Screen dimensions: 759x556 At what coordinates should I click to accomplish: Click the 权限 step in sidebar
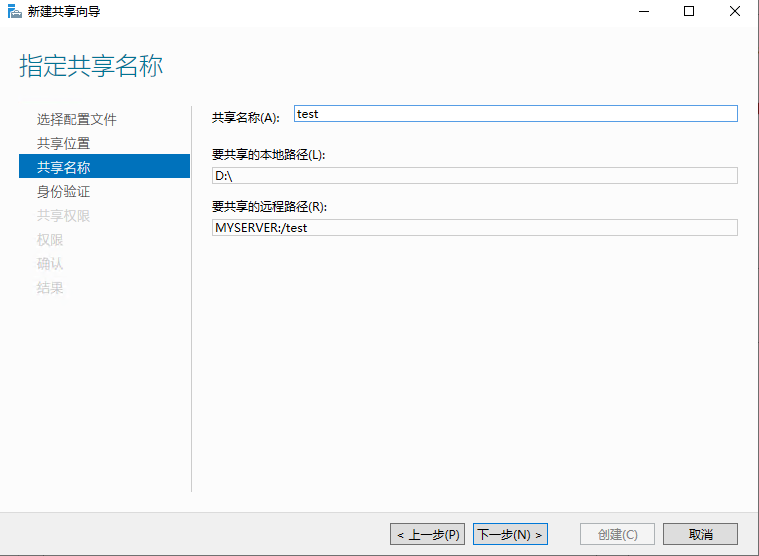tap(50, 239)
